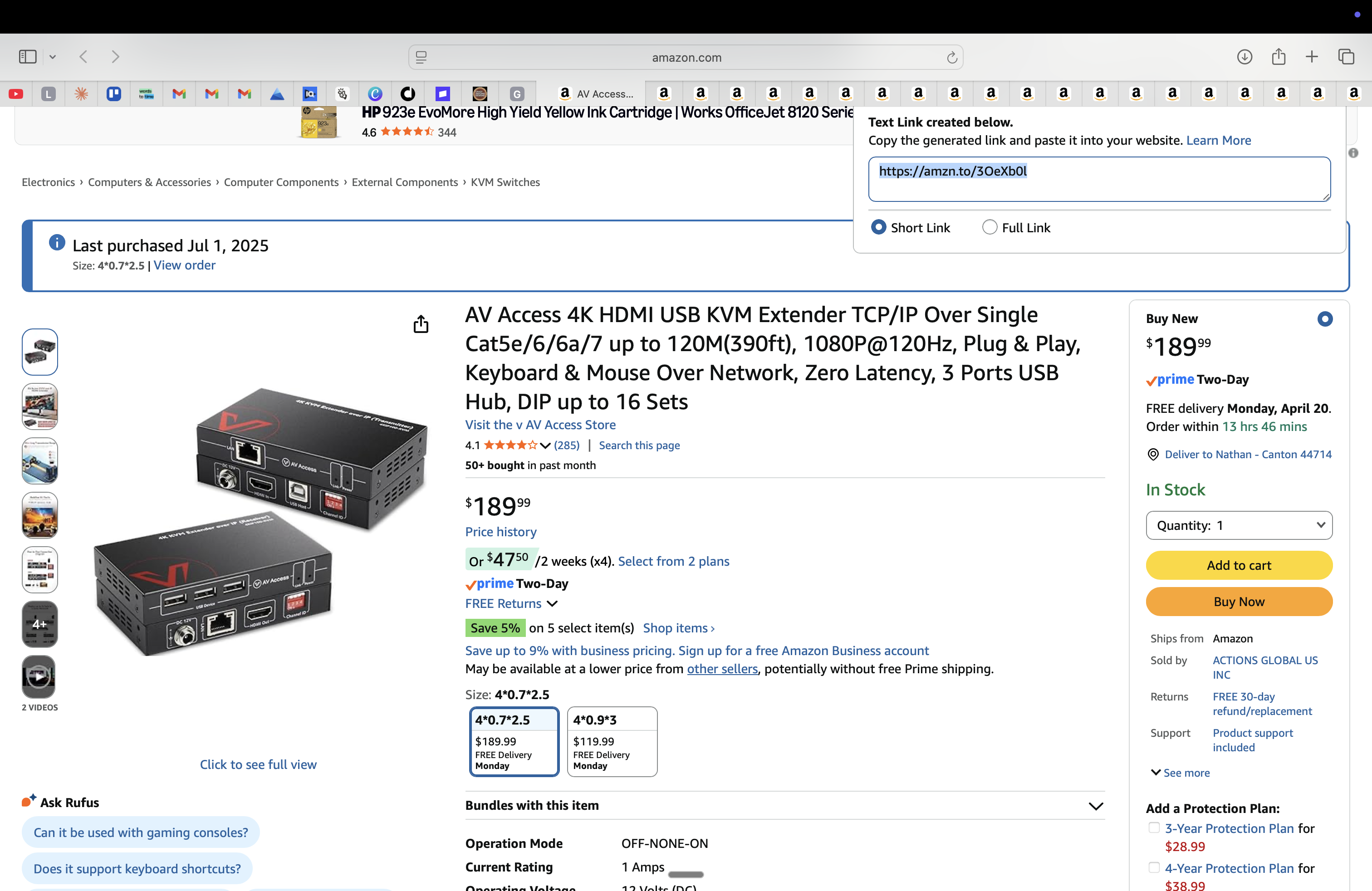Go to External Components breadcrumb

click(405, 182)
